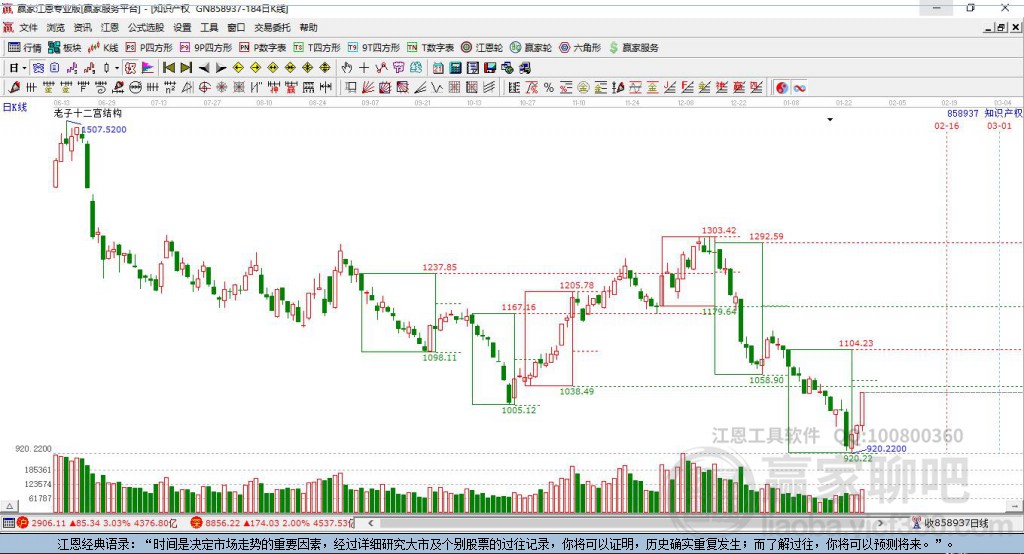This screenshot has width=1024, height=554.
Task: Click the first yellow diamond arrow icon
Action: 238,68
